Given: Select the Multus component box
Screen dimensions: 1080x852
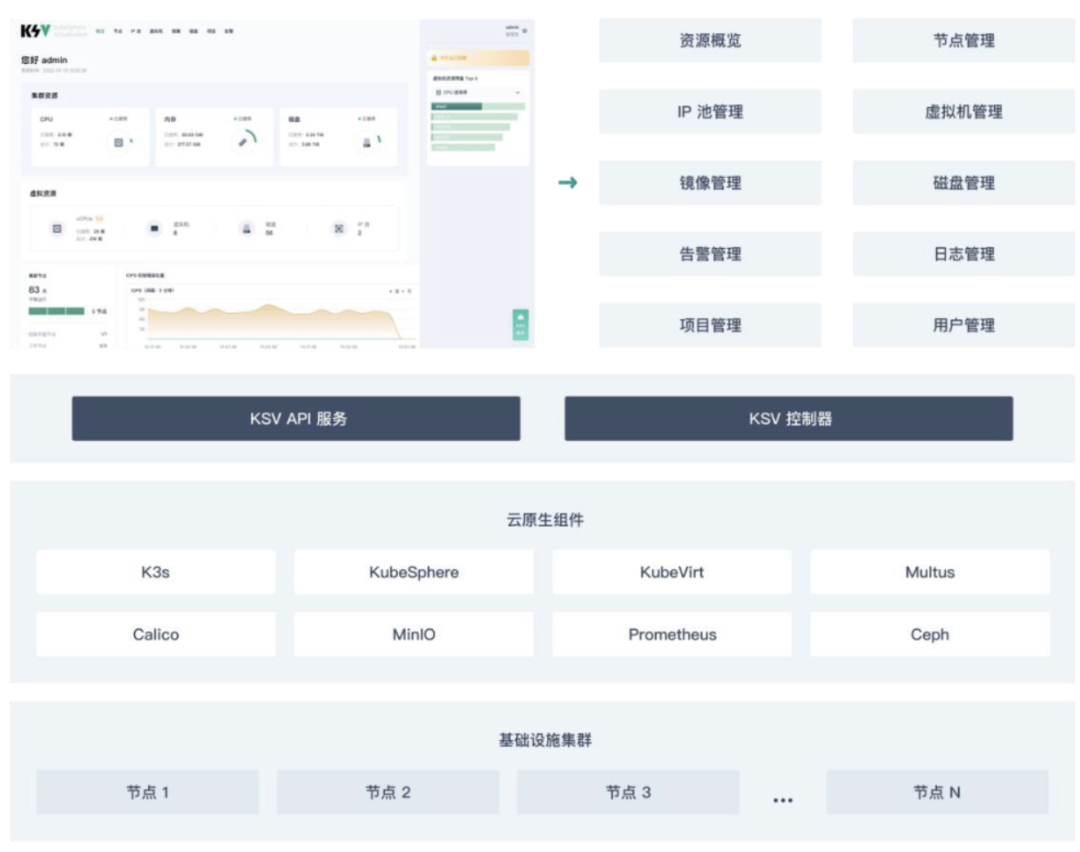Looking at the screenshot, I should click(x=930, y=572).
